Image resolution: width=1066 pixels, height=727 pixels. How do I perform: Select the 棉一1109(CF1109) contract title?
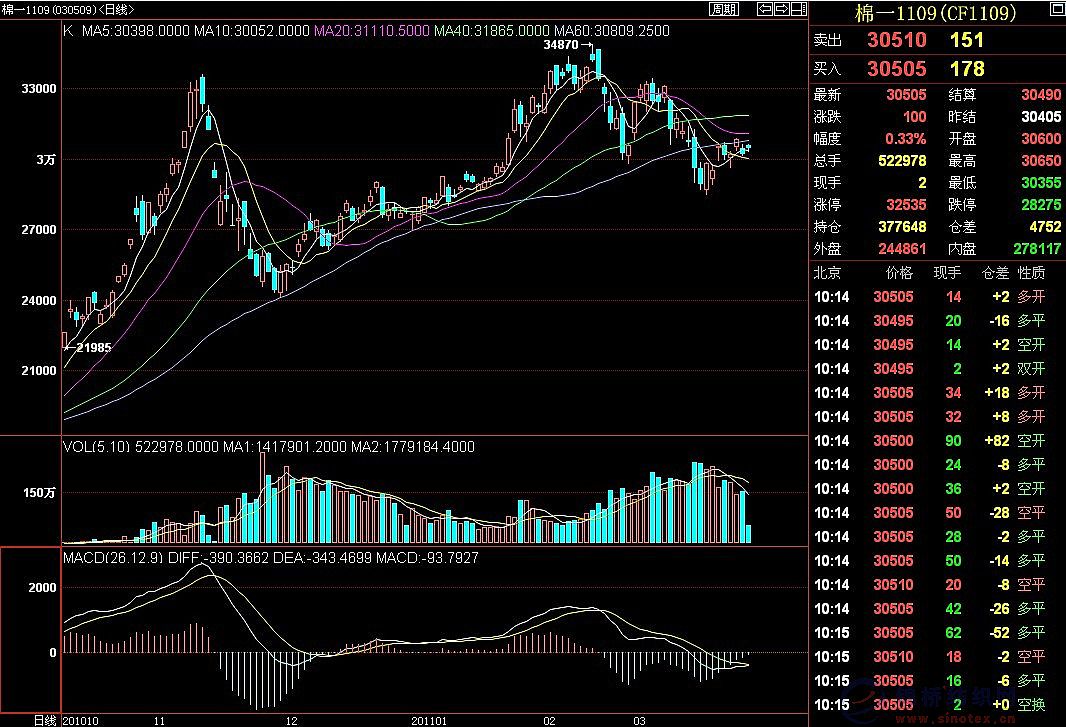937,13
